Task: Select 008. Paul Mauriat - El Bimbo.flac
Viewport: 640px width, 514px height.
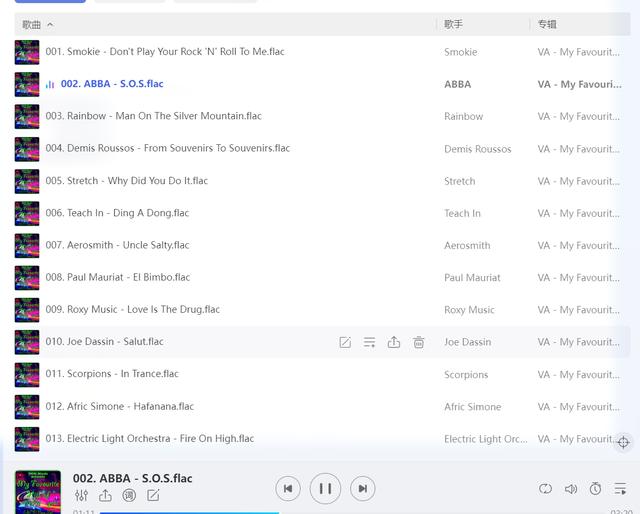Action: (x=118, y=277)
